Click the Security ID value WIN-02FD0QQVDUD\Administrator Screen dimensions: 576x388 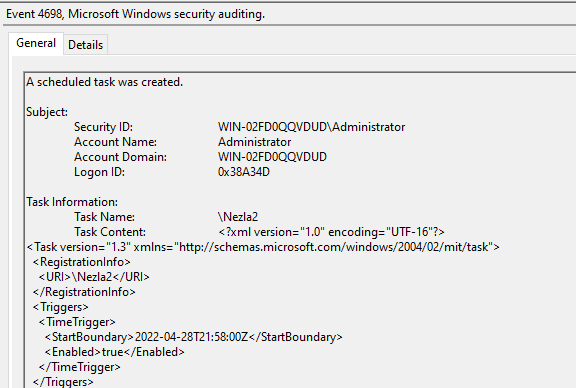click(312, 127)
